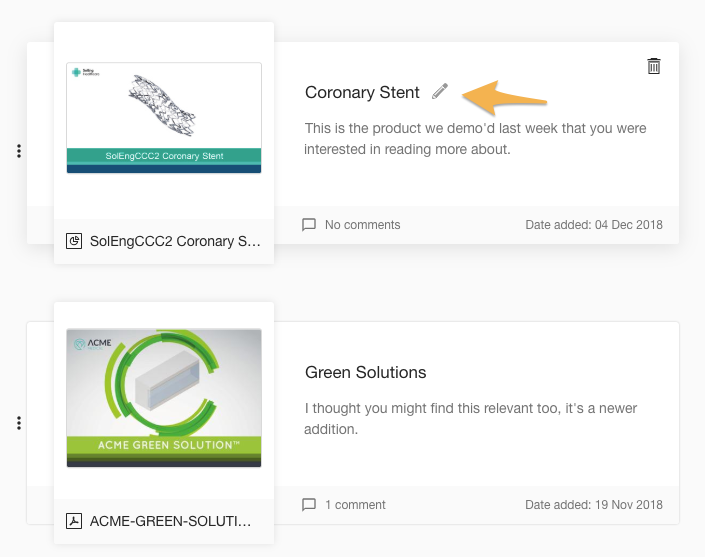The image size is (705, 557).
Task: Click the comment bubble icon next to No comments
Action: tap(309, 225)
